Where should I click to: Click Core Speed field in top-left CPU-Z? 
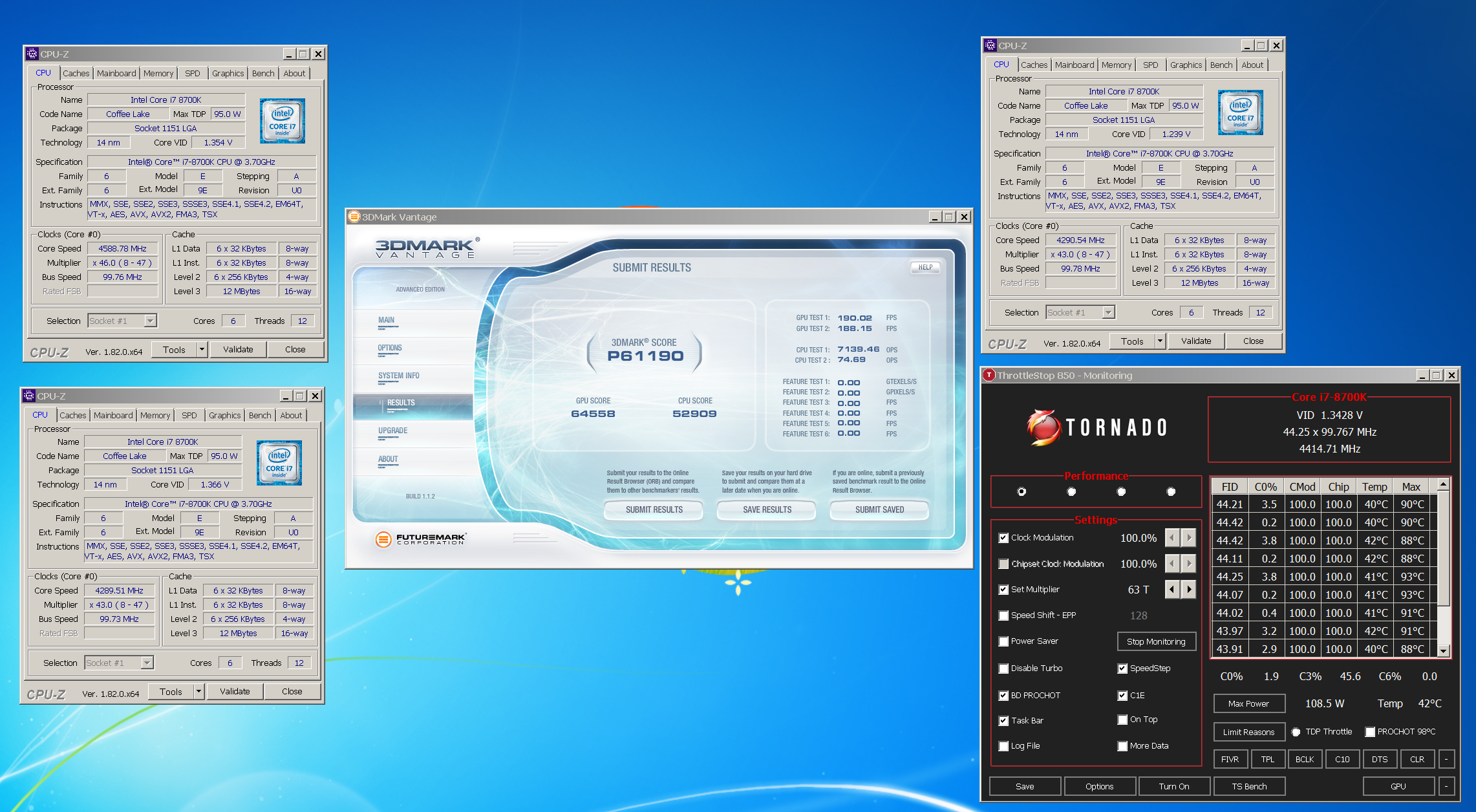[123, 248]
